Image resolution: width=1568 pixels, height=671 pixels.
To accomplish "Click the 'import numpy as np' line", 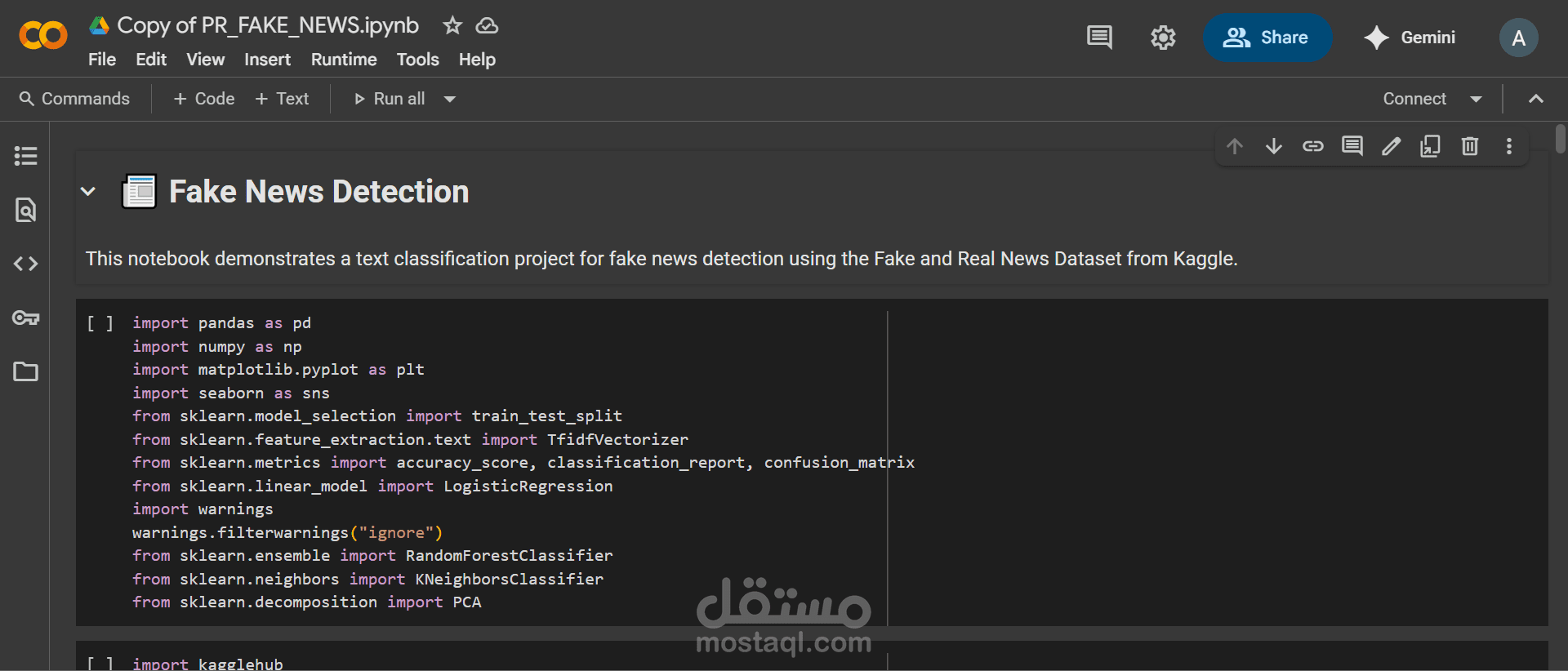I will 217,346.
